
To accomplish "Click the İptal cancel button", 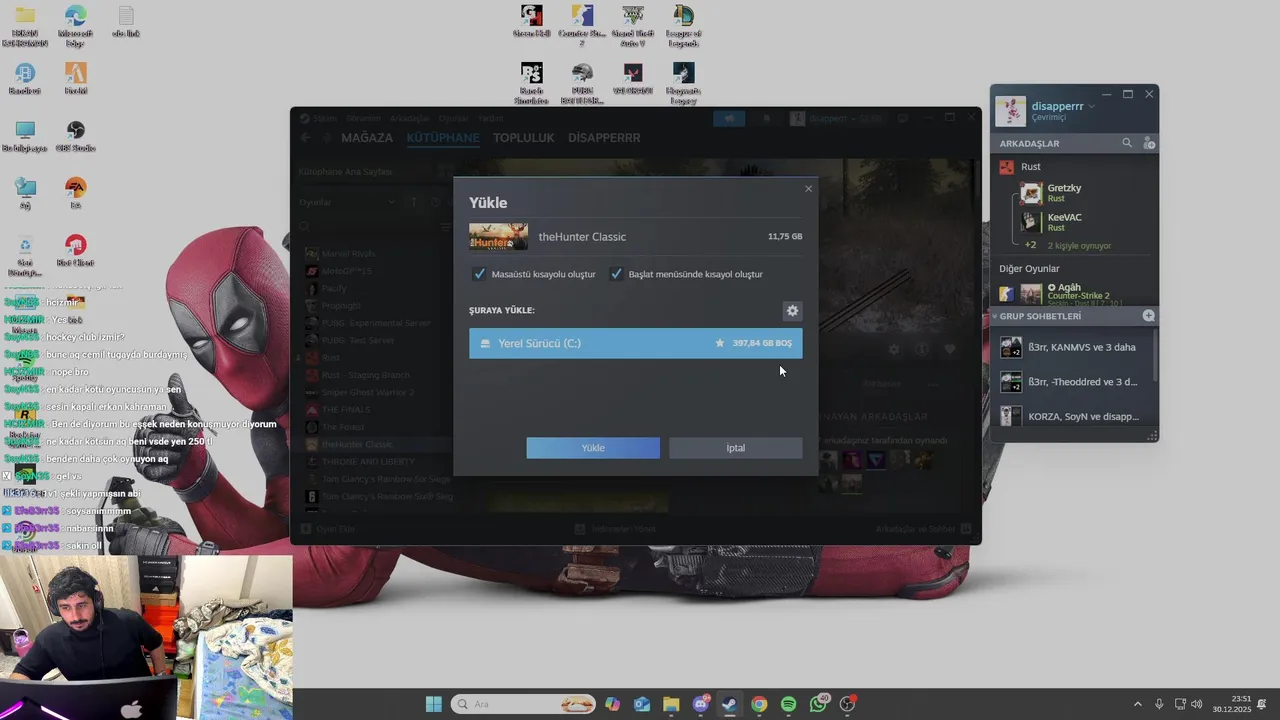I will 735,448.
